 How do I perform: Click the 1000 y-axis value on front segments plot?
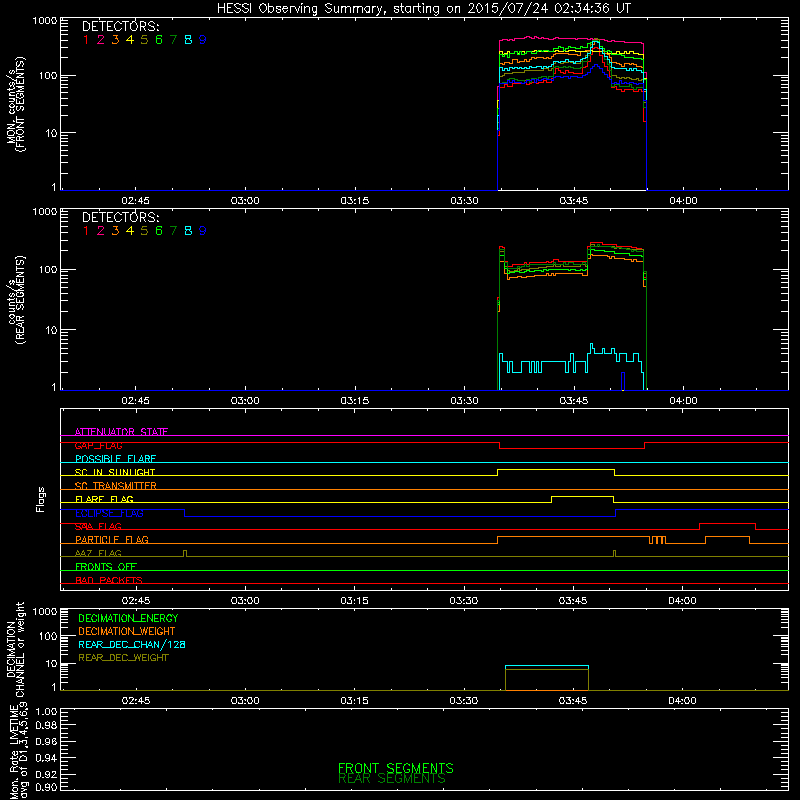tap(45, 21)
